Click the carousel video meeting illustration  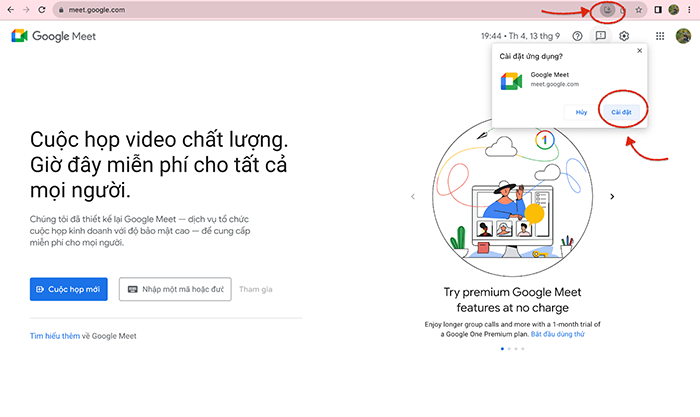[x=512, y=199]
